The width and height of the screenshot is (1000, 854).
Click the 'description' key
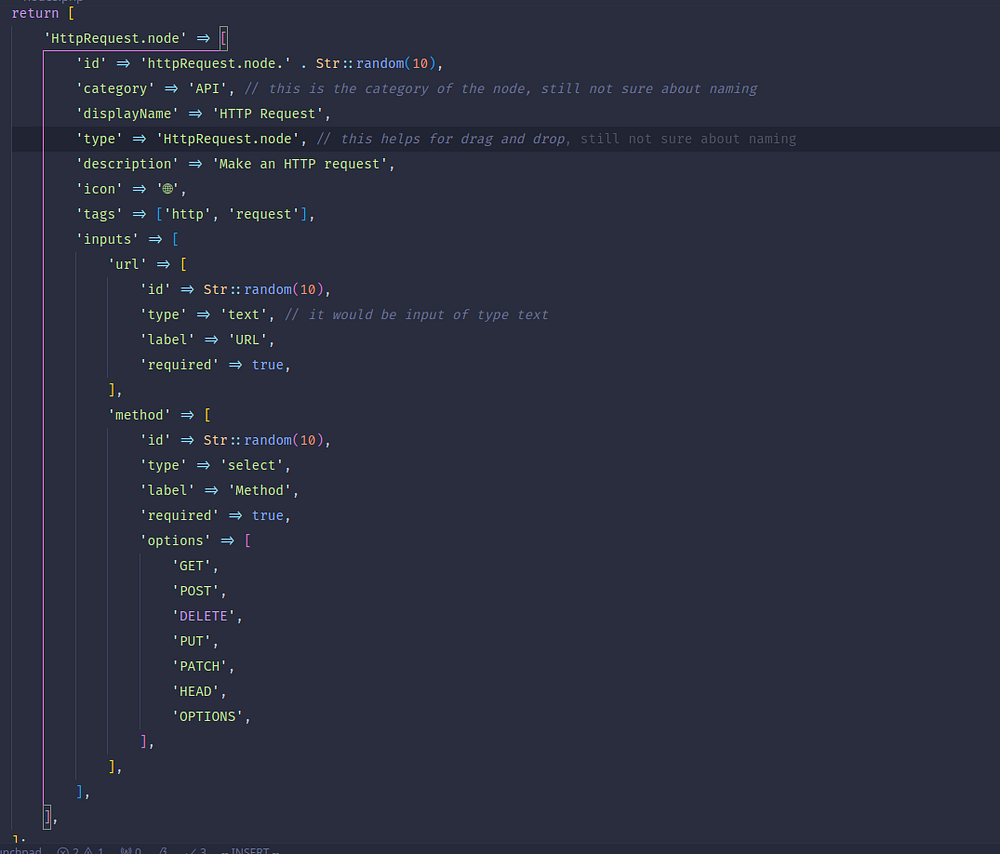128,164
